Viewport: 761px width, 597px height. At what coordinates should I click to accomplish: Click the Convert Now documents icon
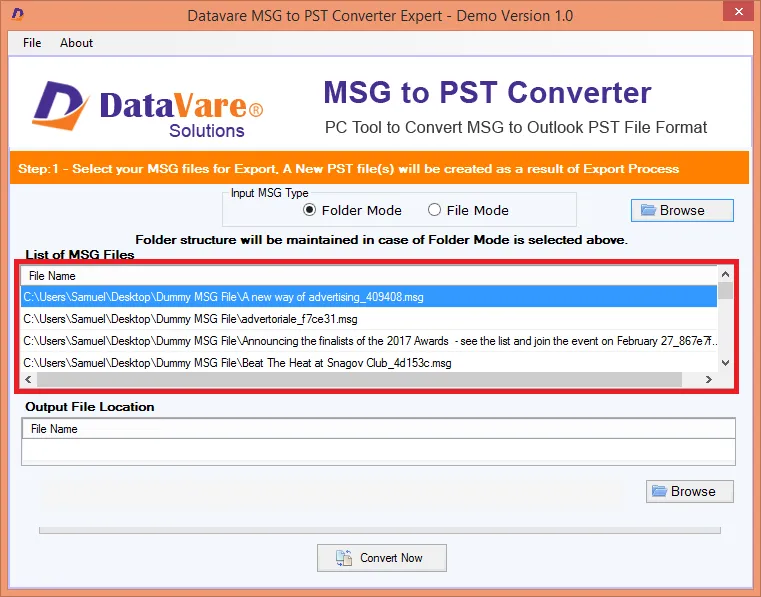344,558
